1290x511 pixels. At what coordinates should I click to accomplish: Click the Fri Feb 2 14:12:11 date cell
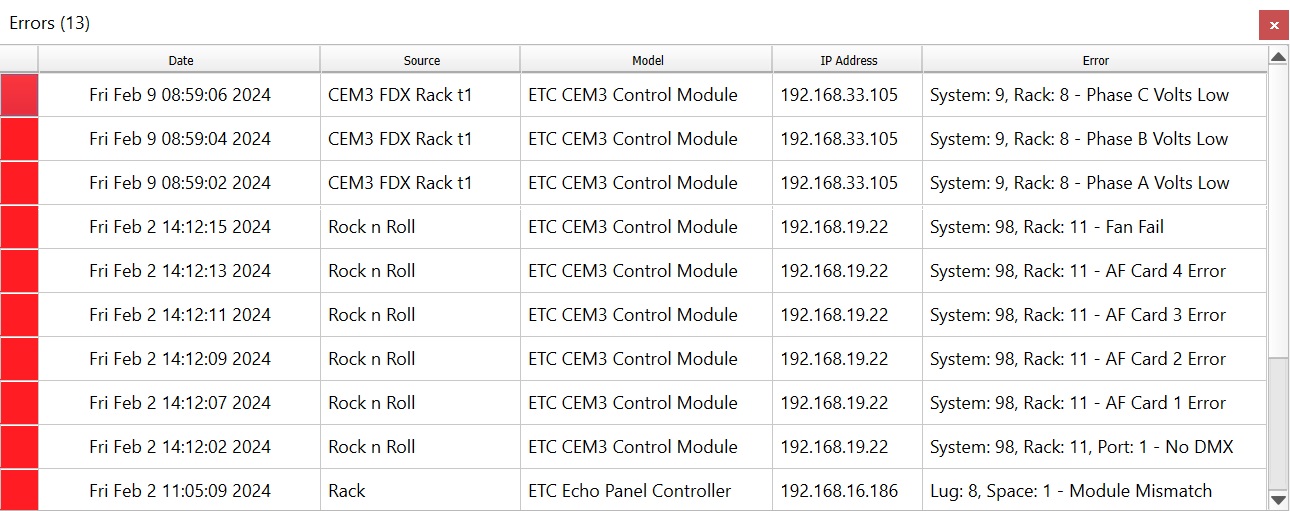point(180,315)
